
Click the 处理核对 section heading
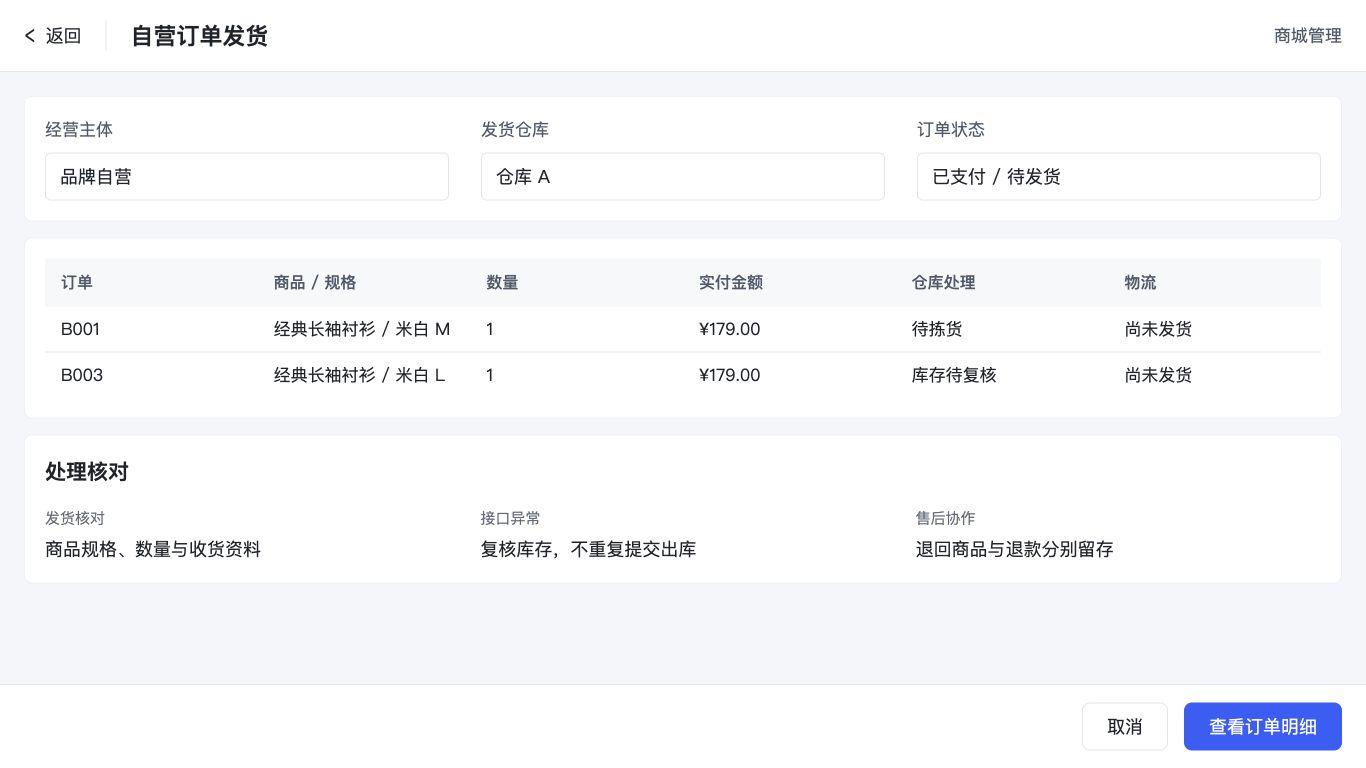(87, 472)
